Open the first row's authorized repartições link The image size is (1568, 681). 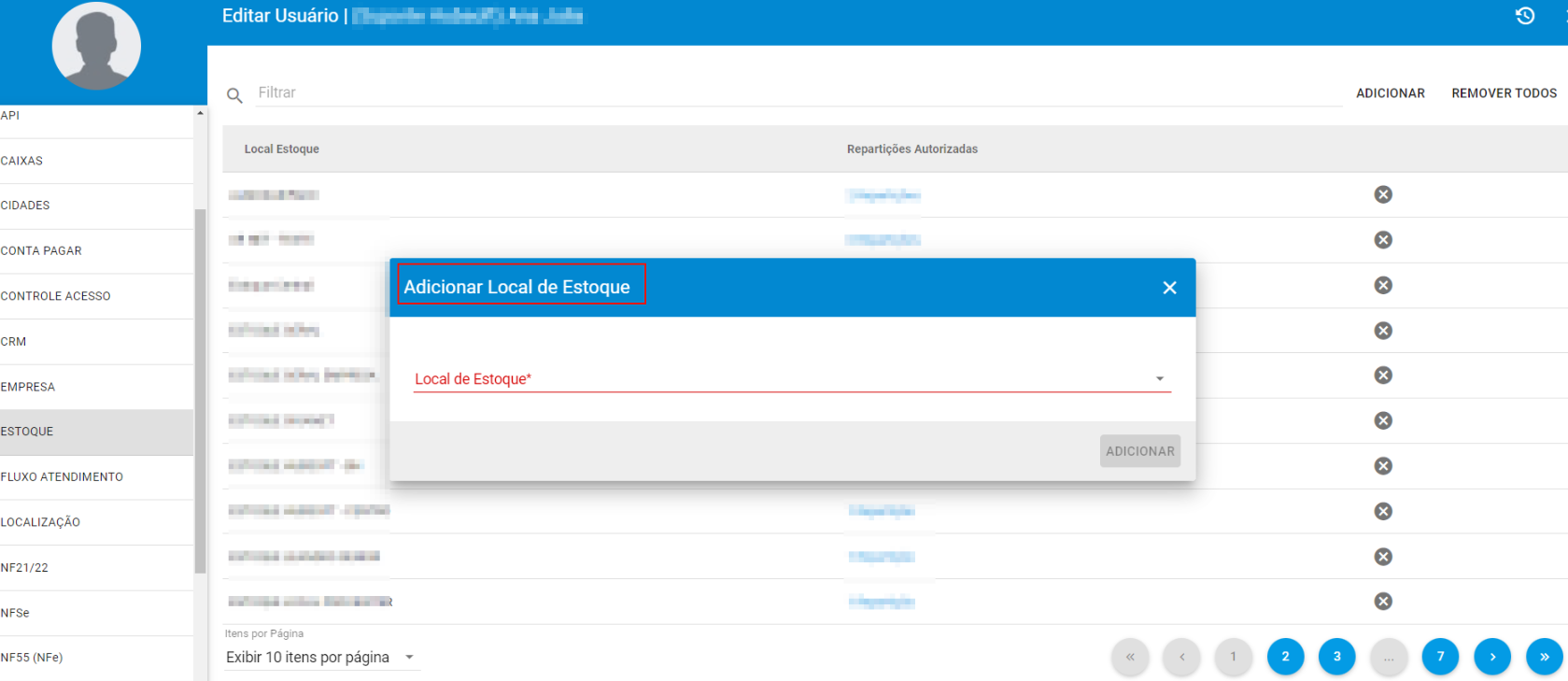883,195
